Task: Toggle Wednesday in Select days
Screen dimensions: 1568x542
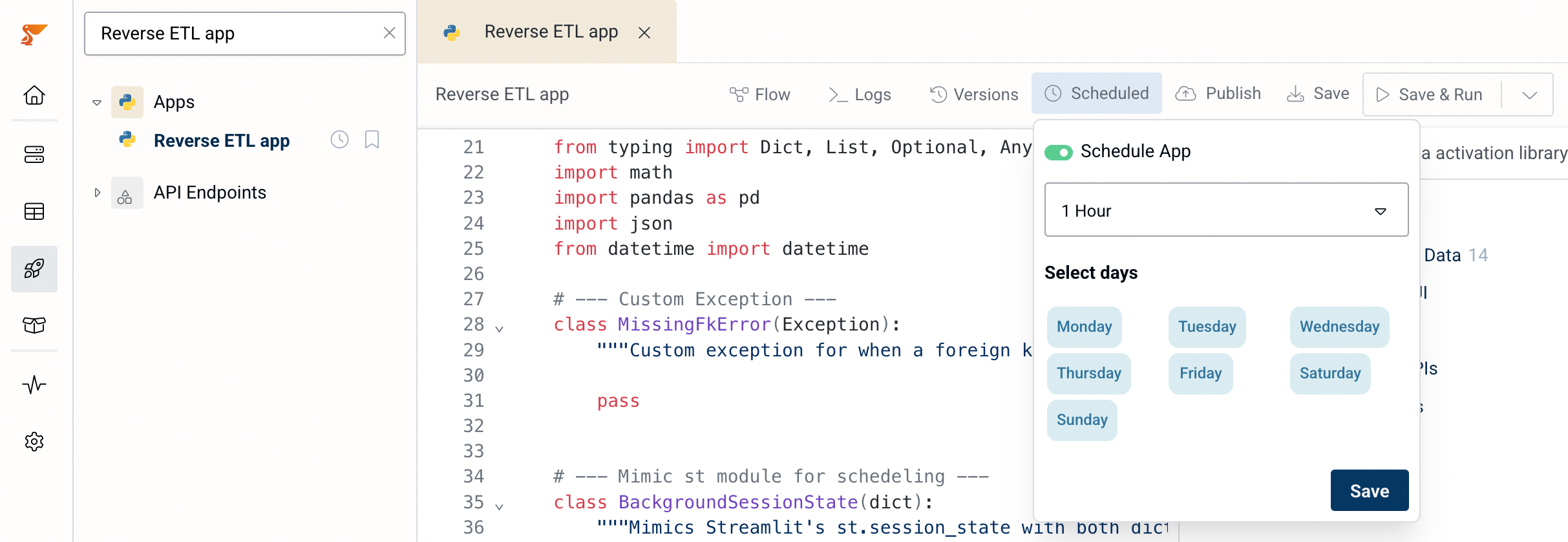Action: click(x=1340, y=327)
